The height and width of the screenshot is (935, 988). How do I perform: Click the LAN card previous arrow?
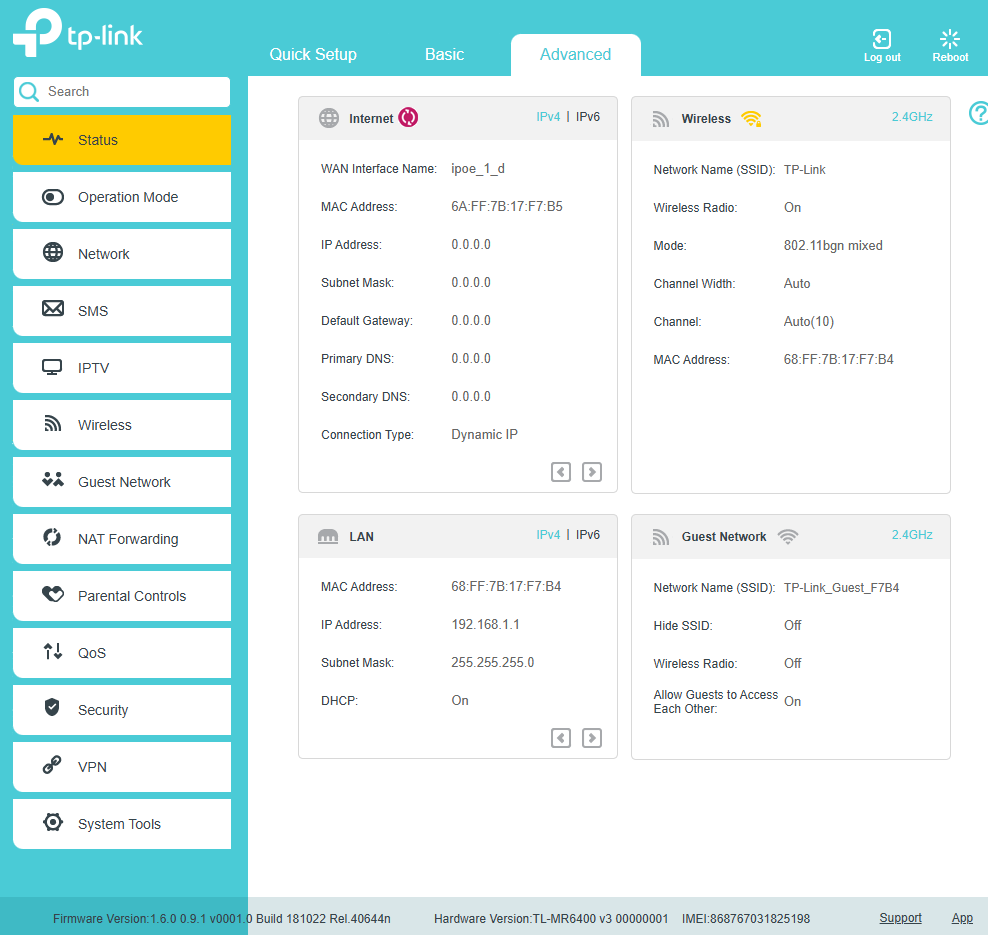click(561, 738)
